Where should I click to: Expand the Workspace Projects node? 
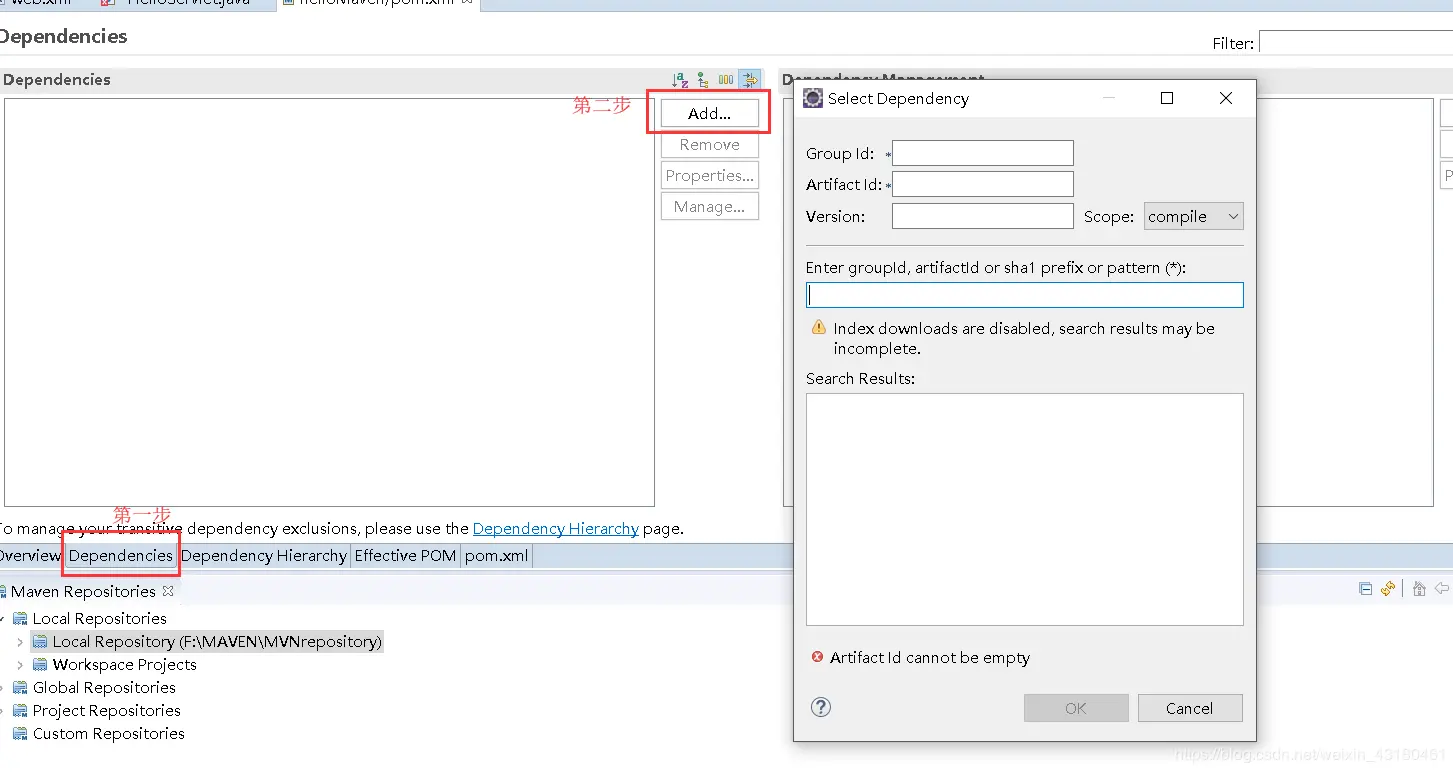coord(20,664)
